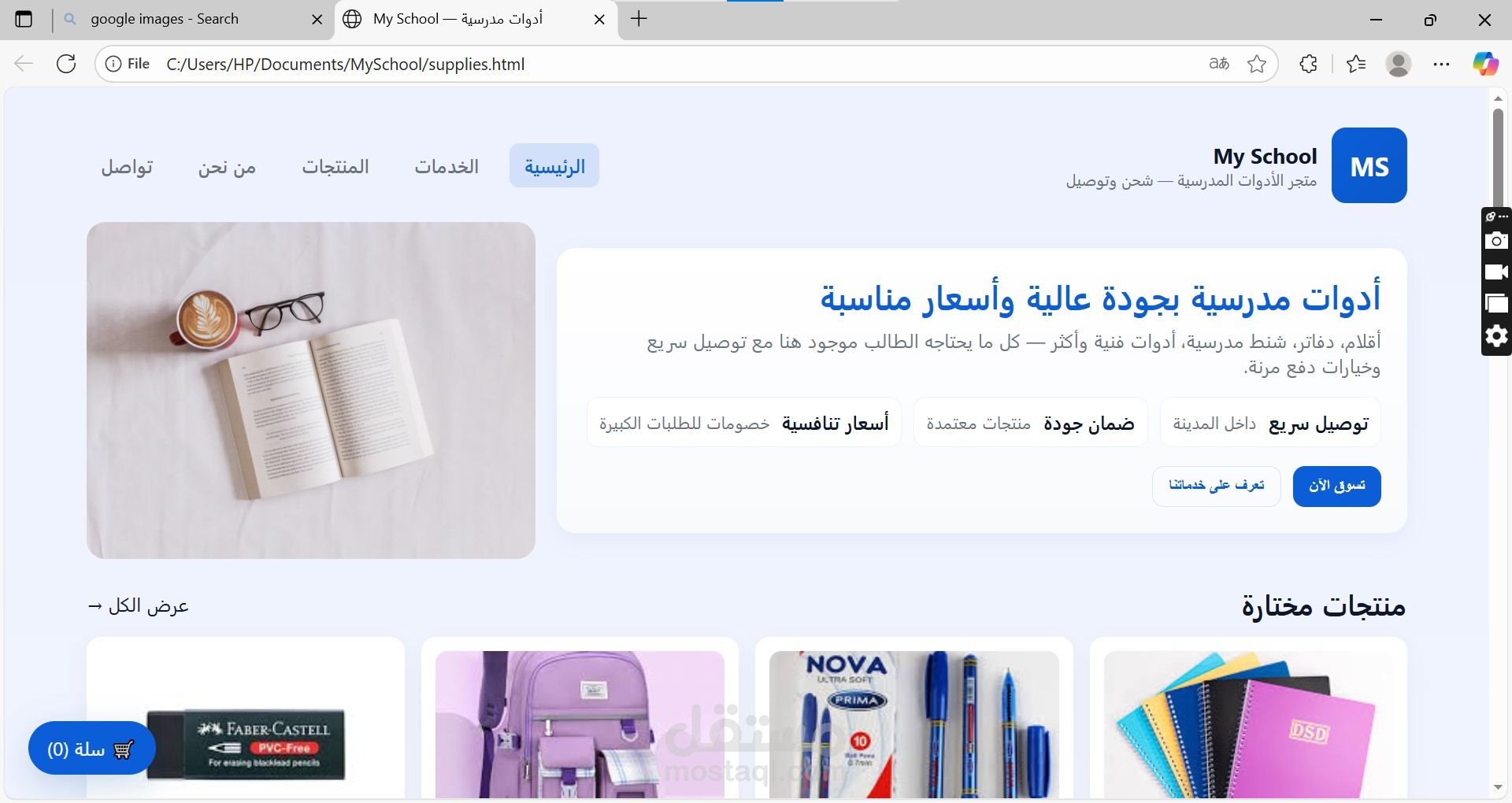This screenshot has width=1512, height=803.
Task: Take a screenshot with the camera icon
Action: 1496,240
